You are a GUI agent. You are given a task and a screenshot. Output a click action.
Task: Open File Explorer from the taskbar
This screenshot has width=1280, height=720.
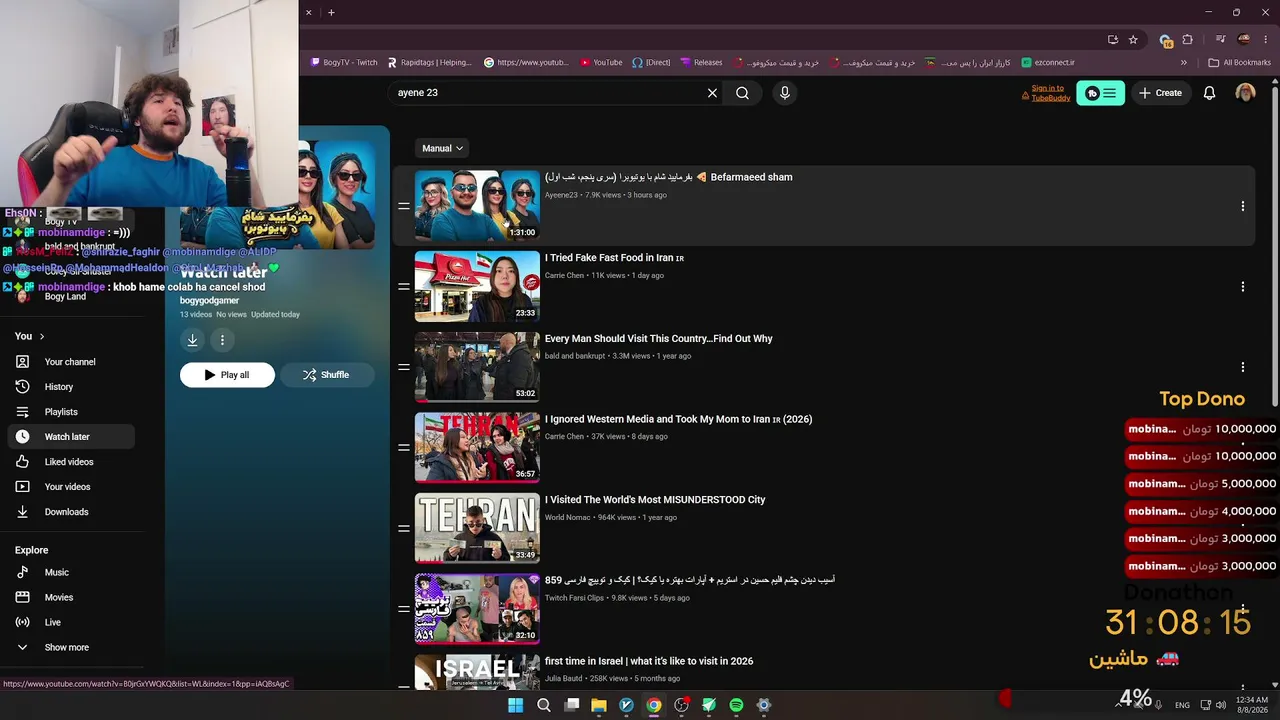click(x=599, y=705)
